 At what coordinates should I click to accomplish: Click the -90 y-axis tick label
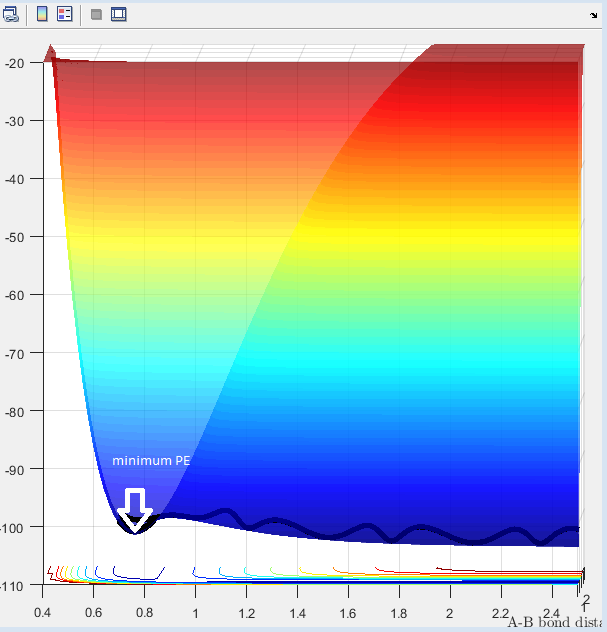[15, 470]
